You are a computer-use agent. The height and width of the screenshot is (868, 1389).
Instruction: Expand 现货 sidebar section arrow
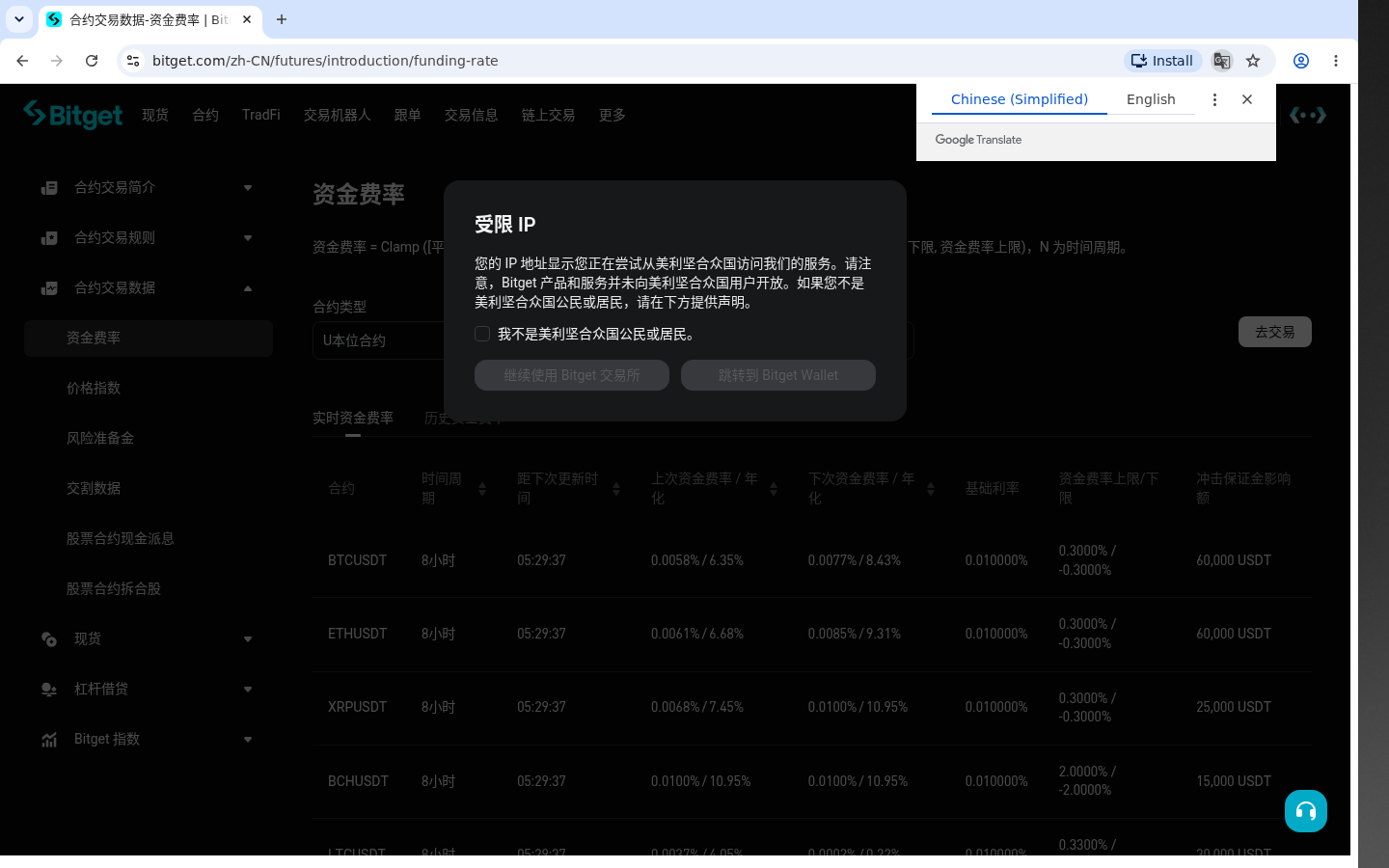248,639
